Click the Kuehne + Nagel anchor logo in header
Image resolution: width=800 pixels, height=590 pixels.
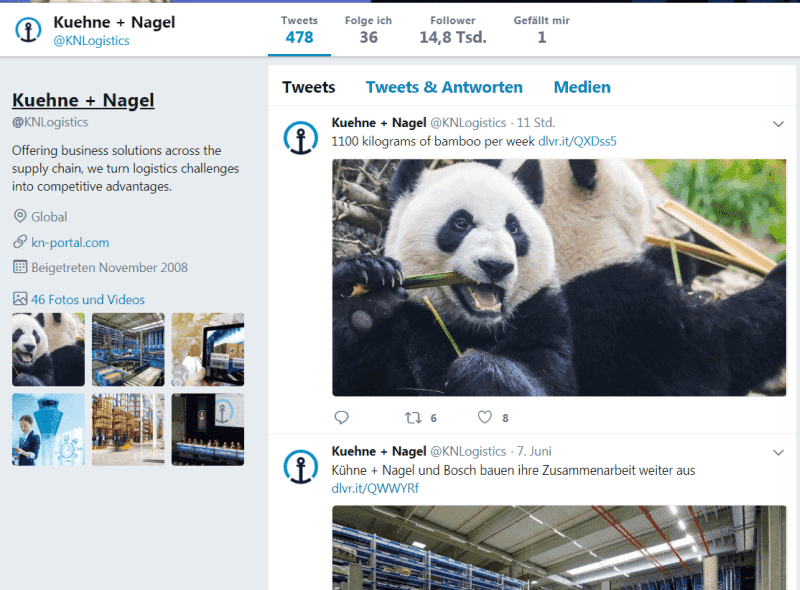point(28,30)
